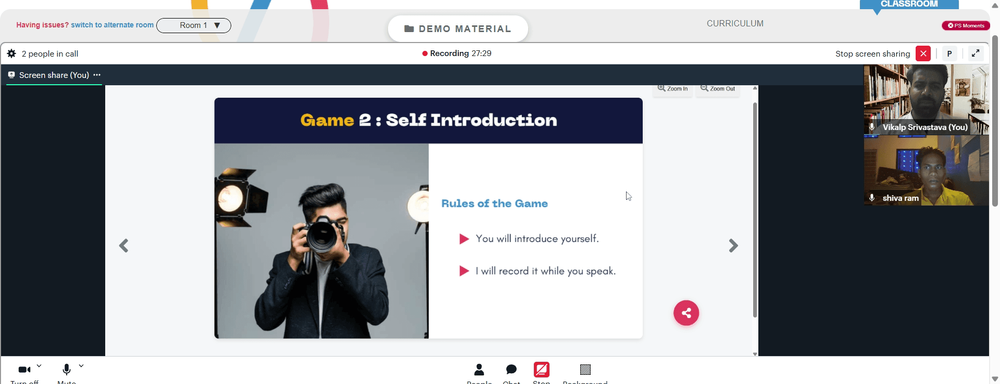Go to the previous slide arrow
The width and height of the screenshot is (1000, 384).
(x=124, y=246)
